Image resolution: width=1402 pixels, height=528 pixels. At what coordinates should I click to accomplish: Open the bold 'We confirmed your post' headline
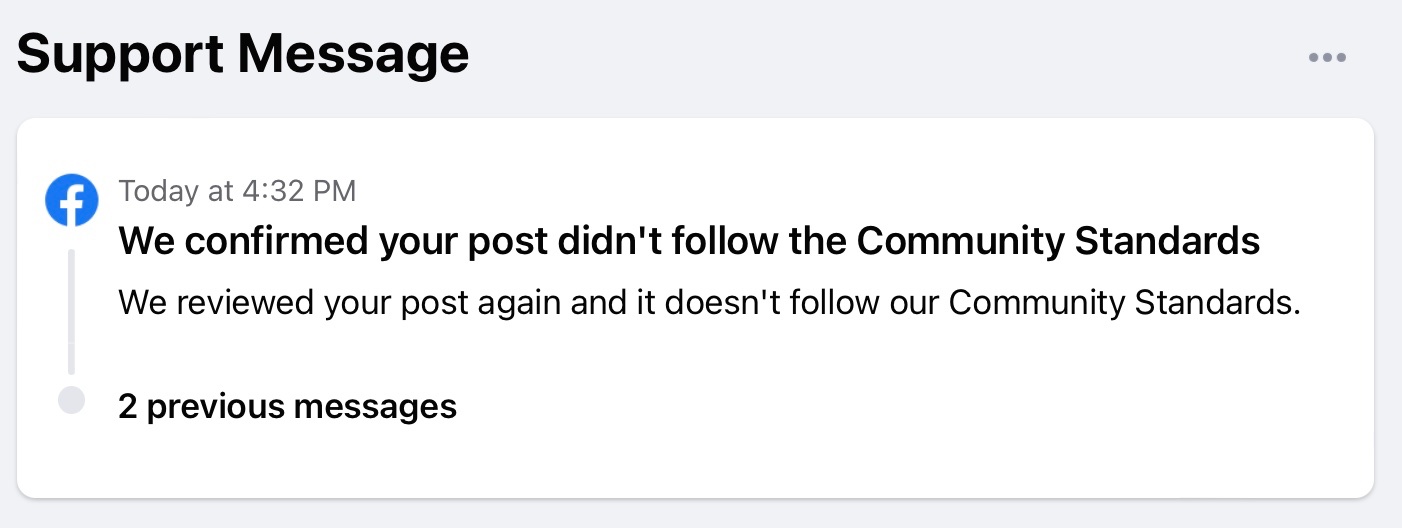coord(689,241)
